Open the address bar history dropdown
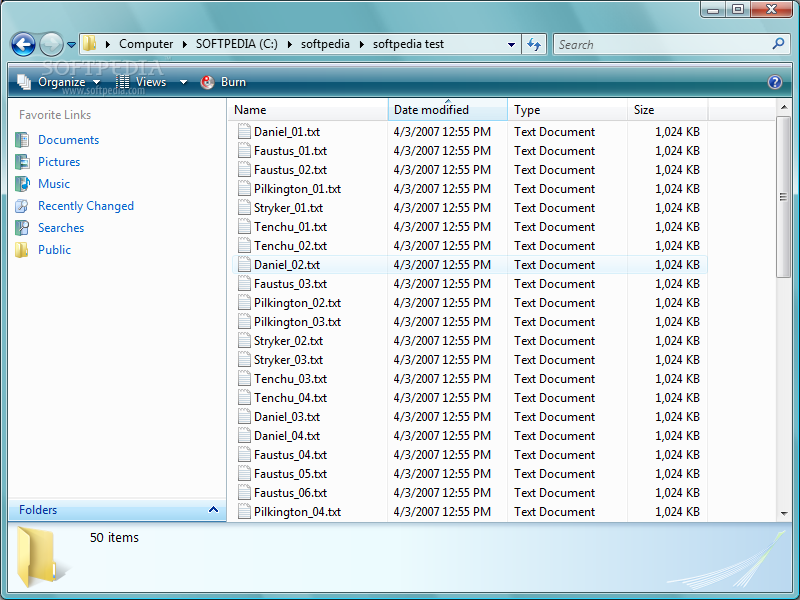800x600 pixels. [x=511, y=45]
